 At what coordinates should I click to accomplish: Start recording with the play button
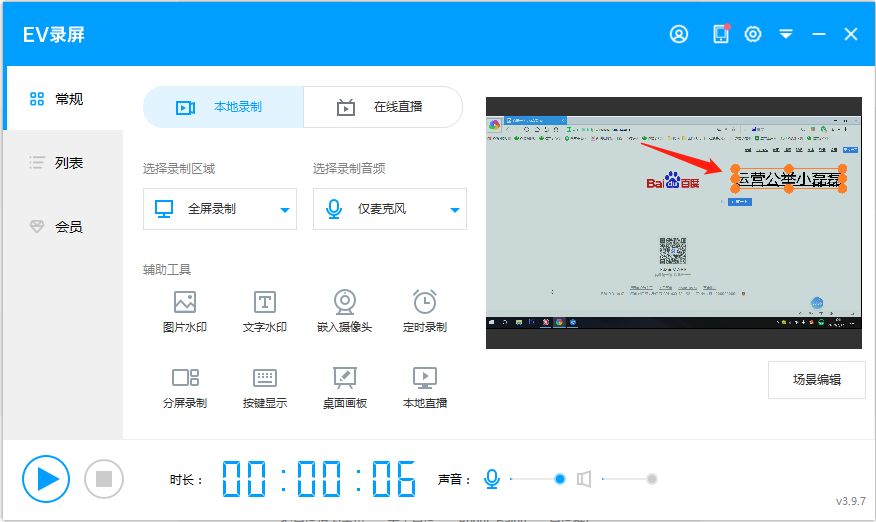[x=46, y=479]
